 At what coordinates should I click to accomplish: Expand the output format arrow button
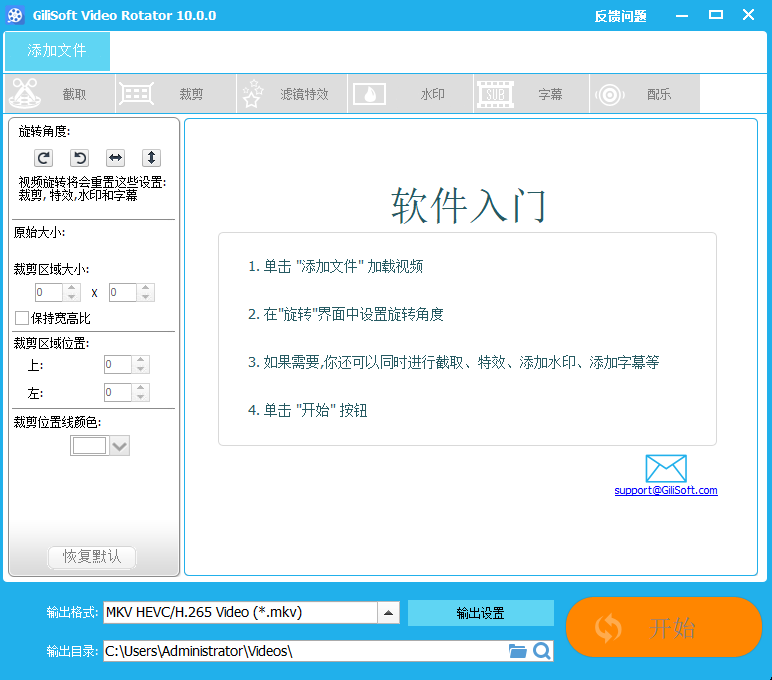389,613
